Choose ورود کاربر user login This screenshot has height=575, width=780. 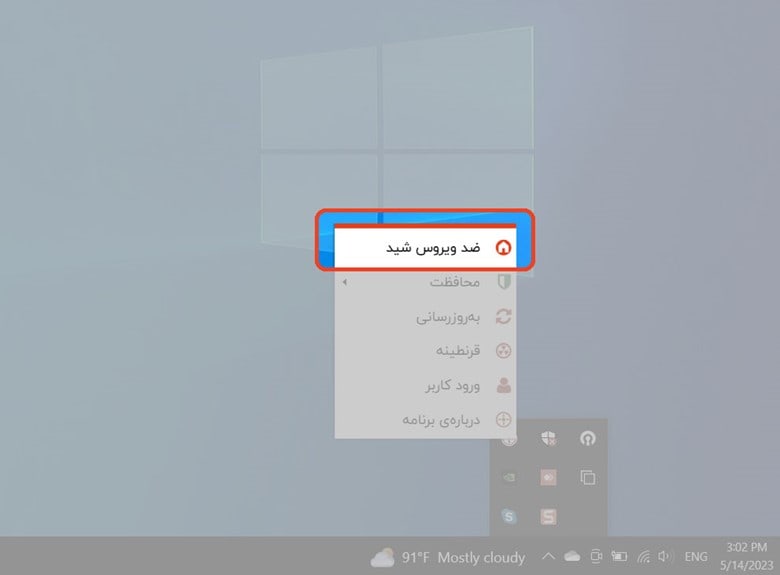coord(425,385)
